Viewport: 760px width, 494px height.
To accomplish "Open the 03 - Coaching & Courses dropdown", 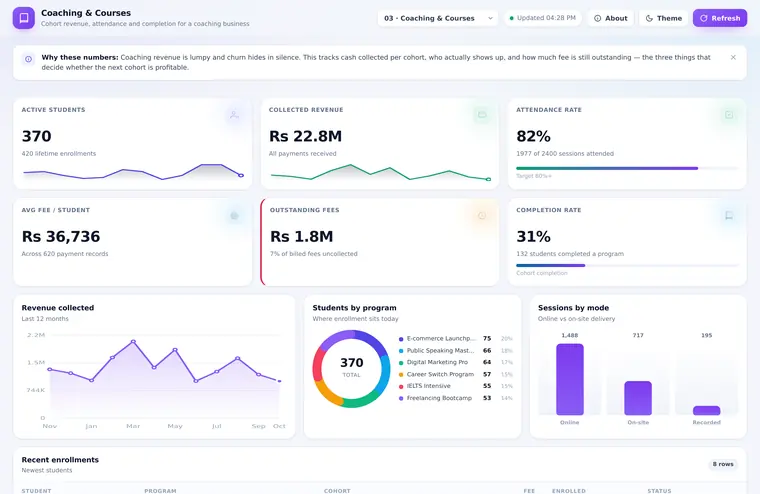I will [438, 18].
